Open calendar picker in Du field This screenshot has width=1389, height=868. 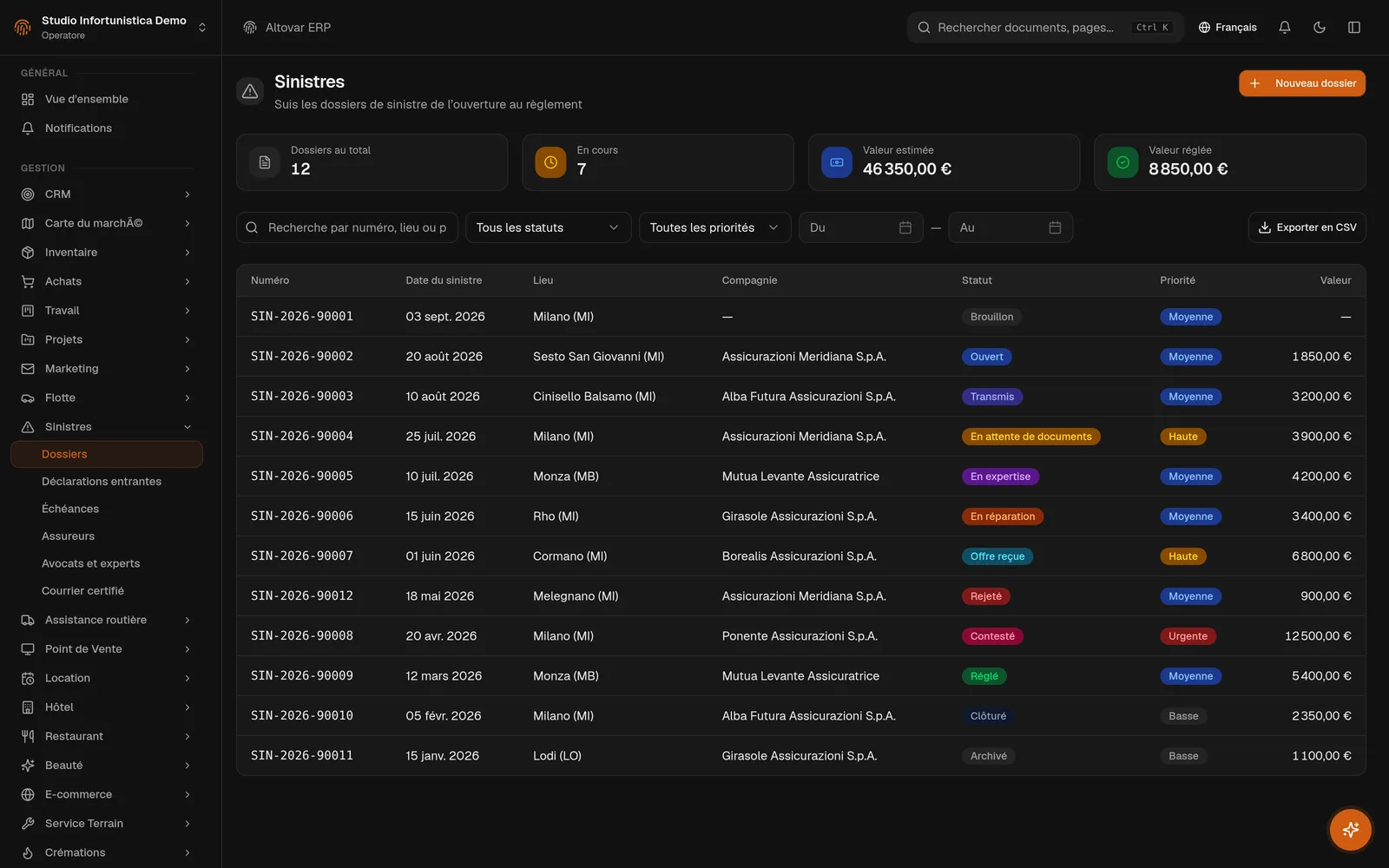(905, 227)
